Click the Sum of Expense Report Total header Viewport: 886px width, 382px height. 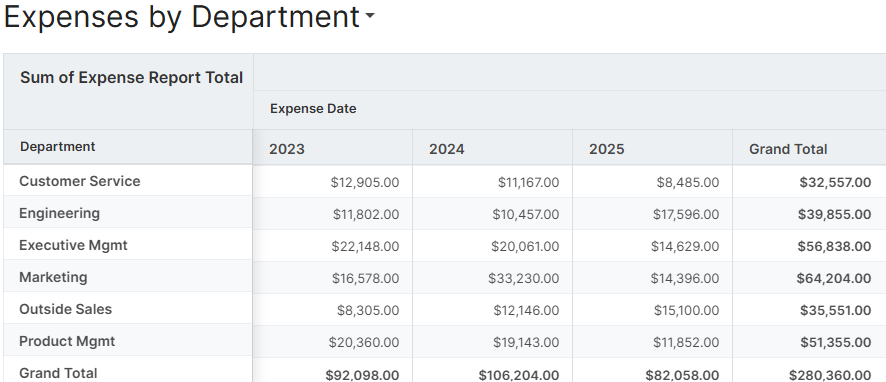coord(132,77)
